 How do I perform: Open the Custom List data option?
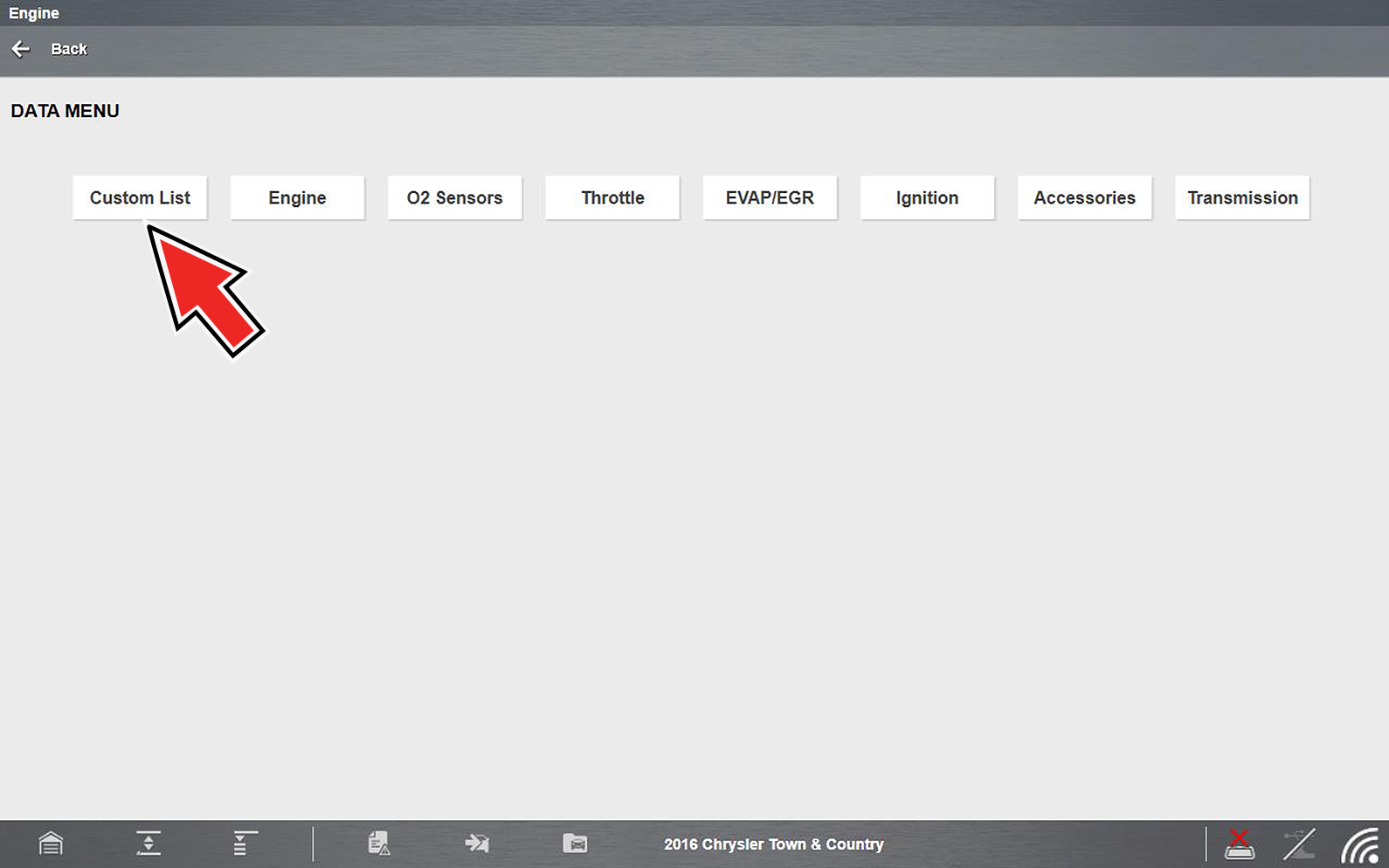pyautogui.click(x=140, y=198)
